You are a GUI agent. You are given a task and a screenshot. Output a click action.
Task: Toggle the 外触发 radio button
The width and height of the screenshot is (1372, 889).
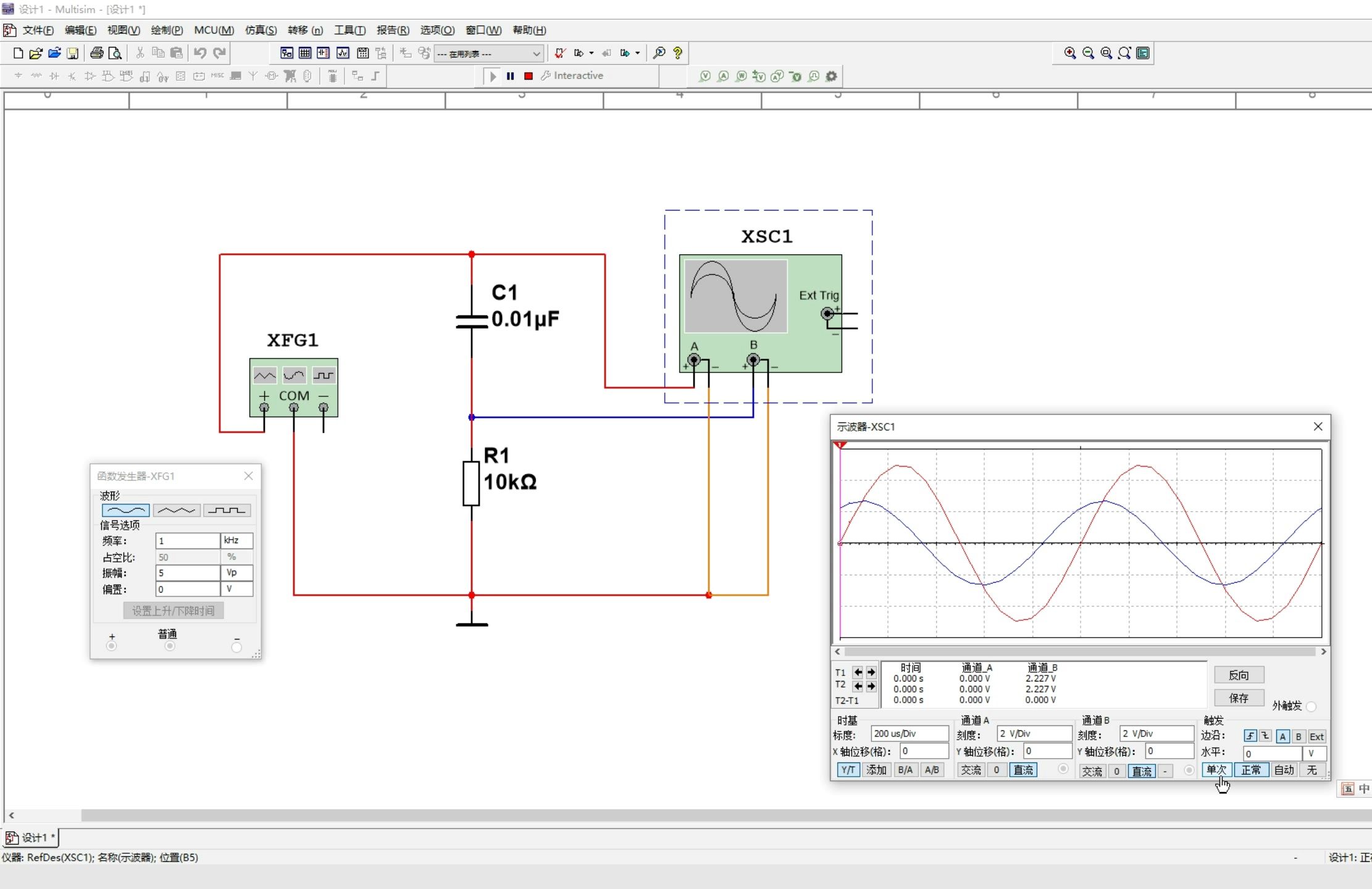tap(1311, 706)
